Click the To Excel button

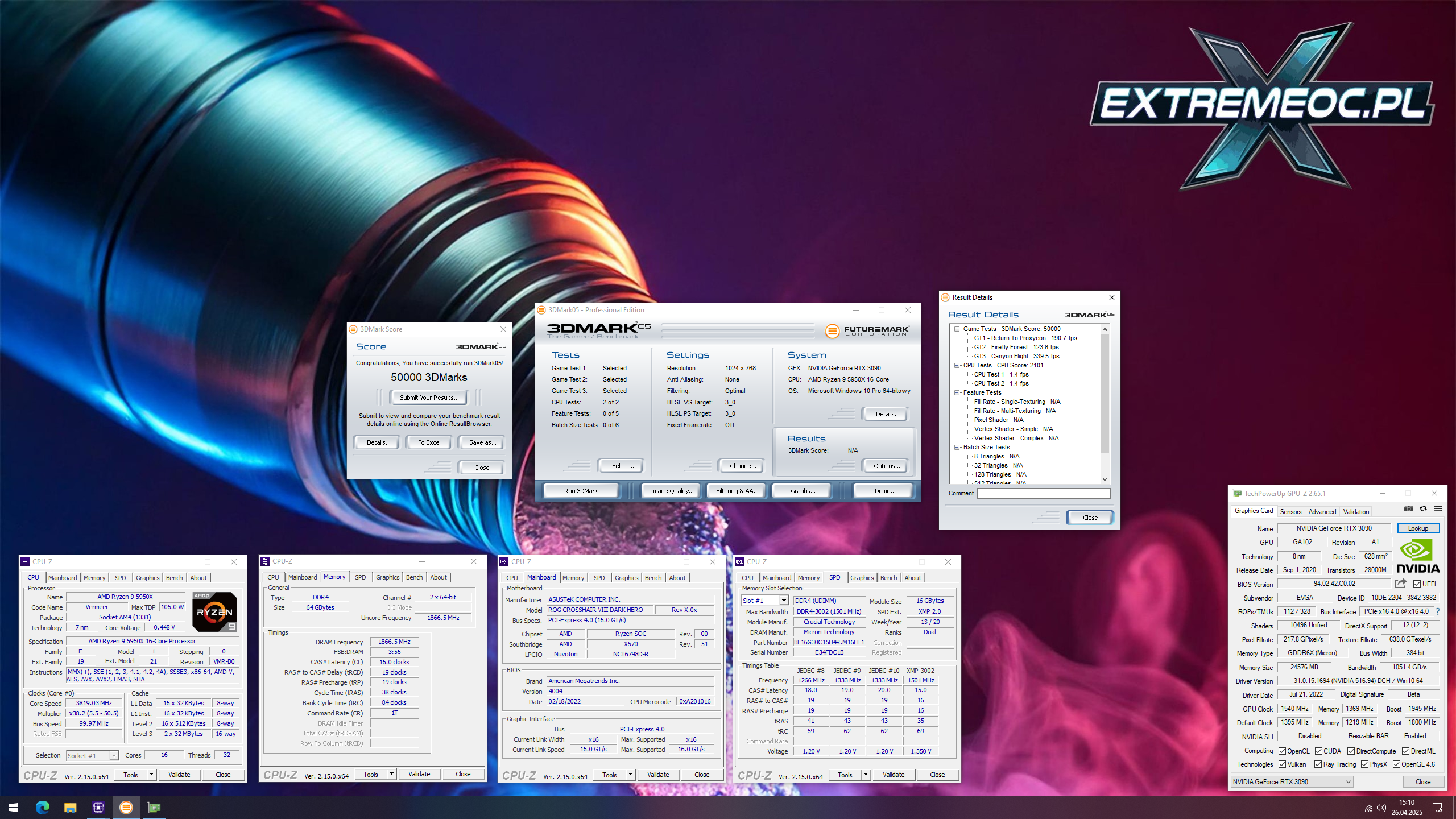[x=429, y=442]
